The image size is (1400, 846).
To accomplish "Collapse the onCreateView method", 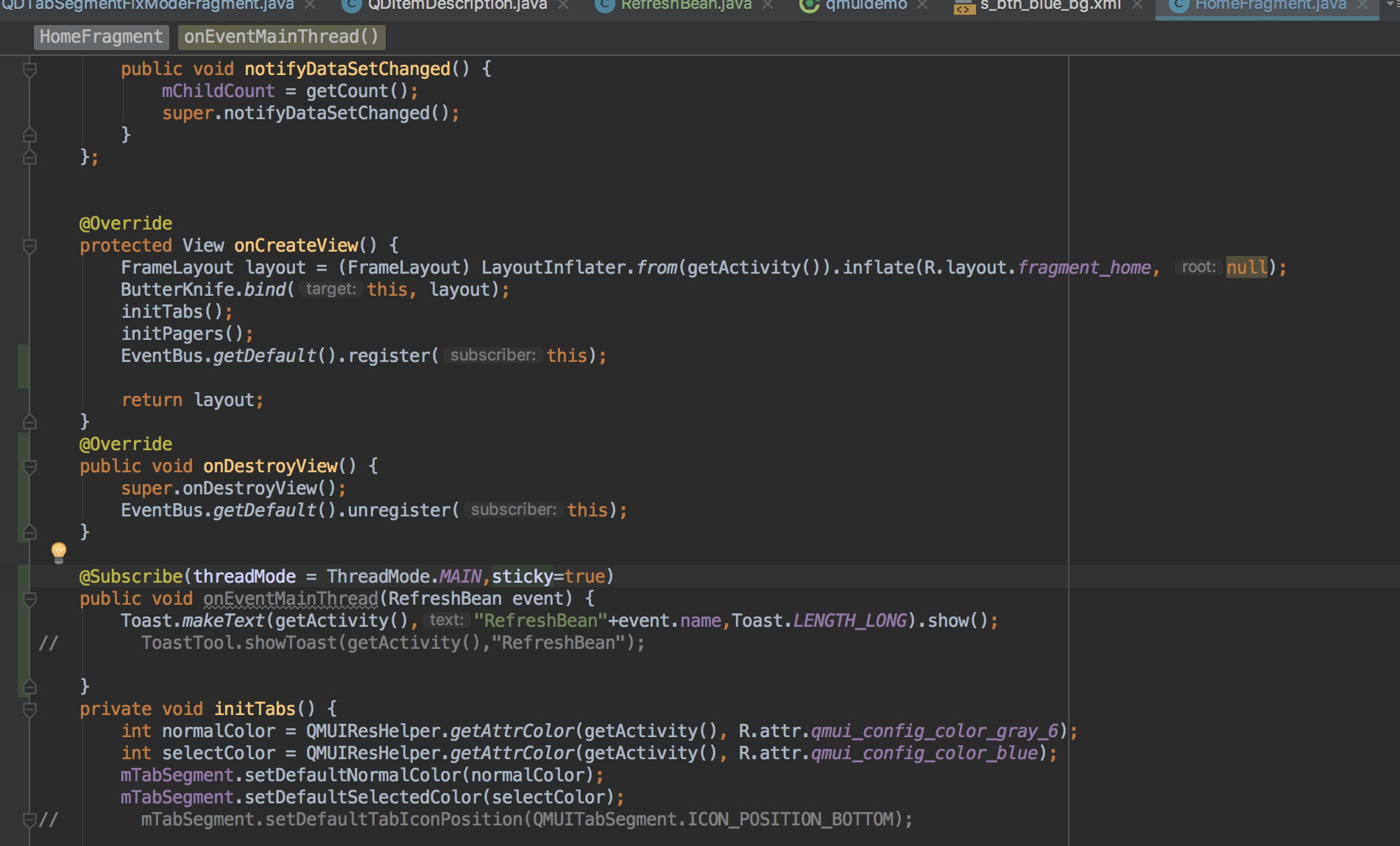I will [x=30, y=246].
